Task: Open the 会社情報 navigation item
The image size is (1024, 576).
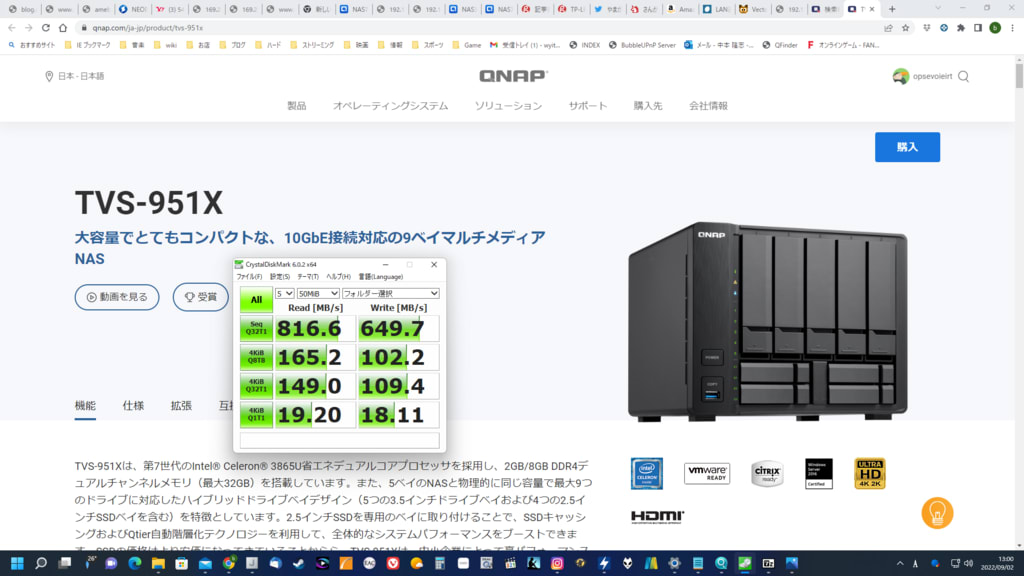Action: (x=708, y=106)
